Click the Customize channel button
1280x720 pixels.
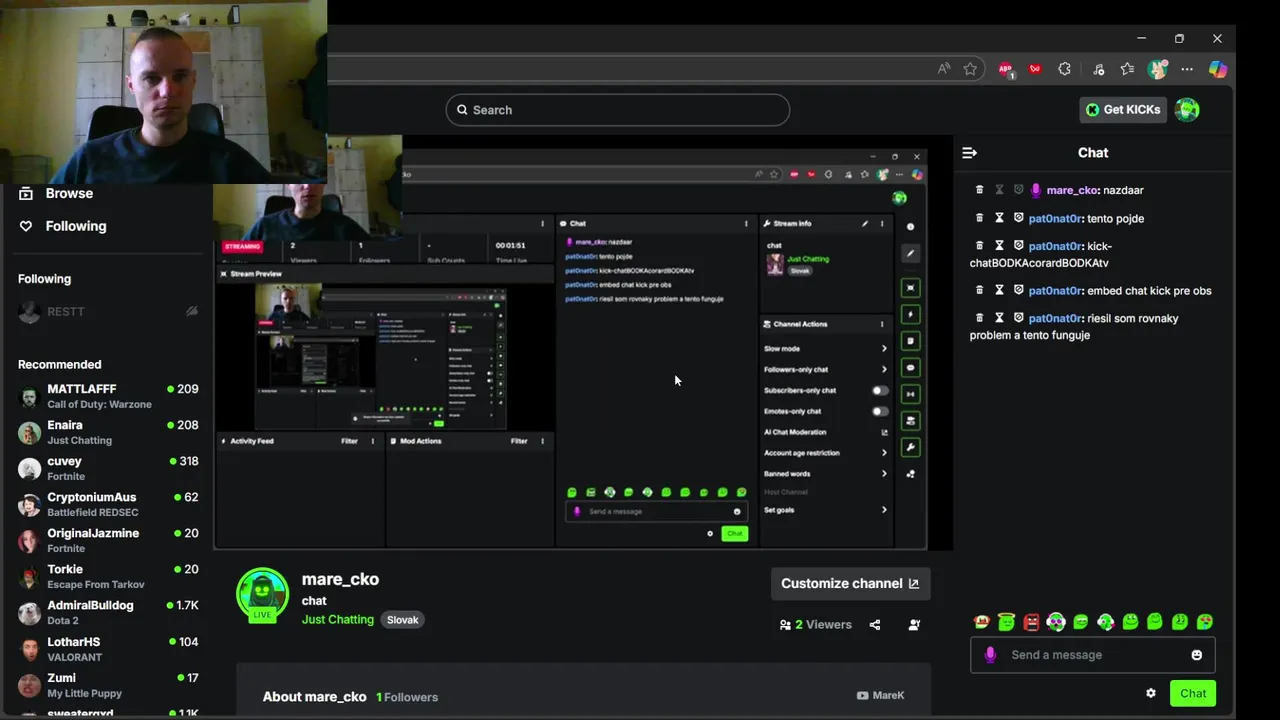pos(850,584)
